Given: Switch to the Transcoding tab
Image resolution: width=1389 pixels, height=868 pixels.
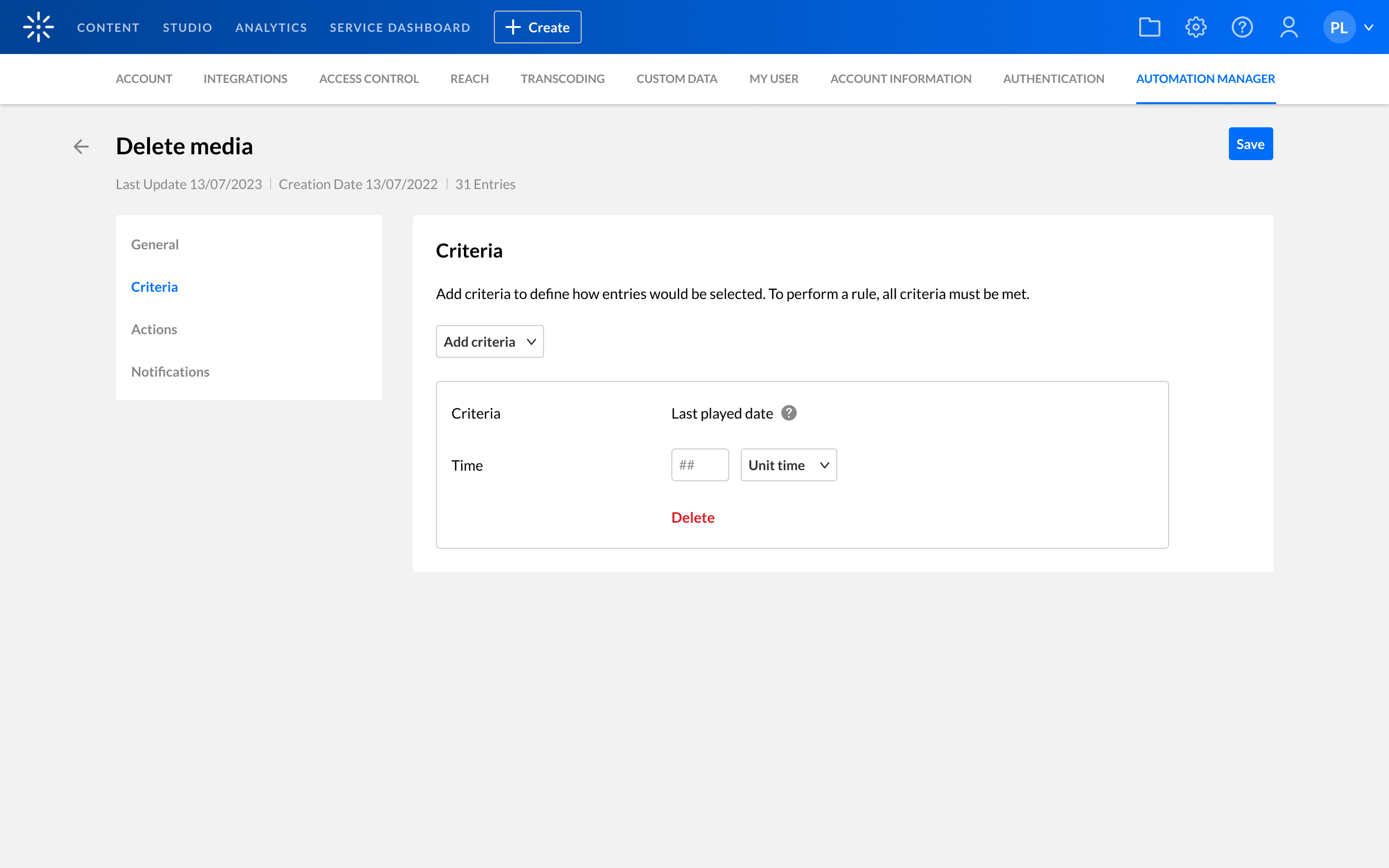Looking at the screenshot, I should 562,79.
